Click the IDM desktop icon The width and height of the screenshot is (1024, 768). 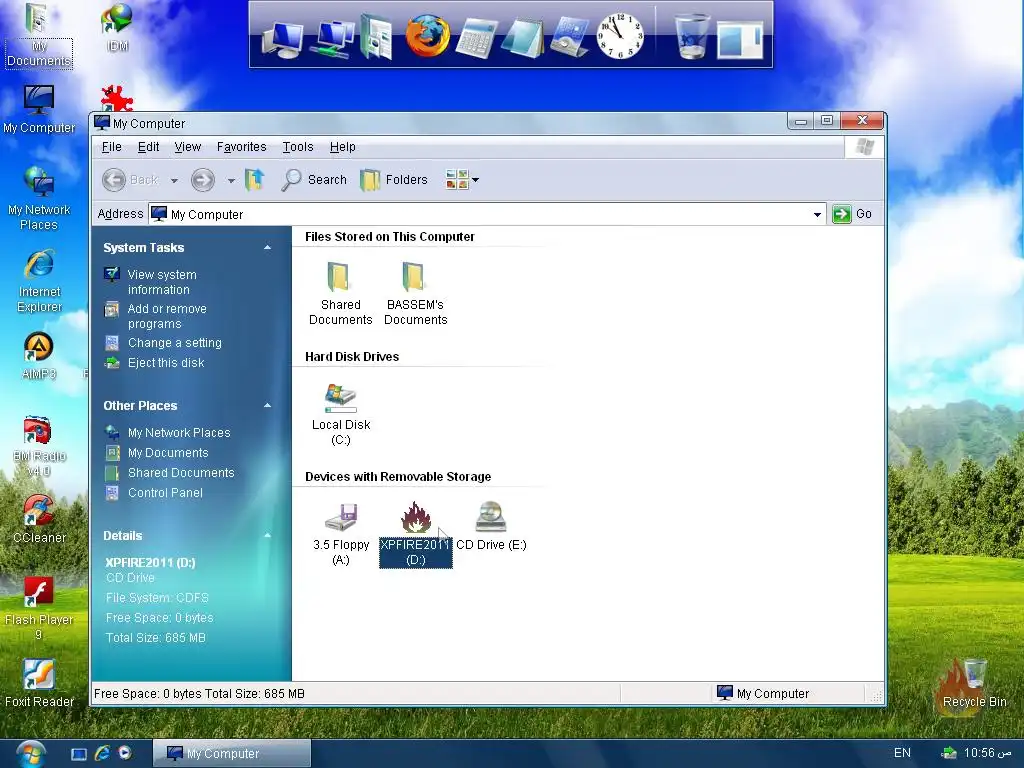(117, 26)
